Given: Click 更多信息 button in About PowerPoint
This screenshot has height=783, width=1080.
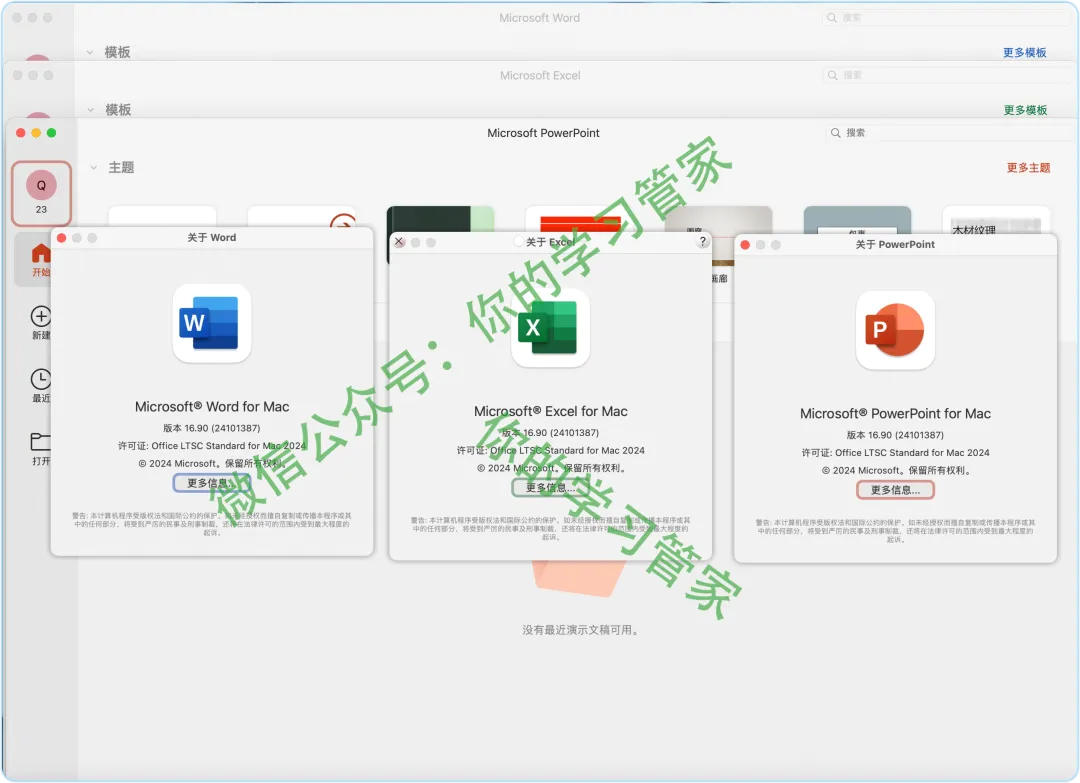Looking at the screenshot, I should (895, 490).
